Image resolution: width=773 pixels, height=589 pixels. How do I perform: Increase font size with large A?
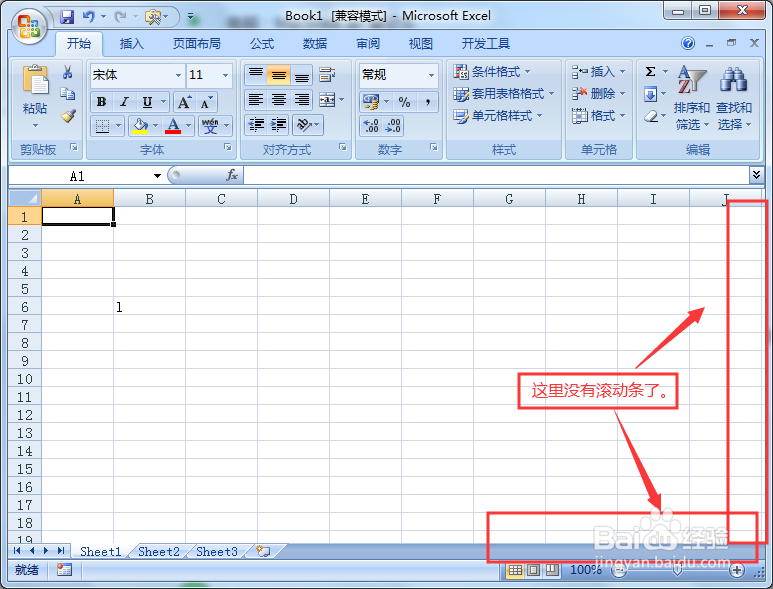[184, 103]
